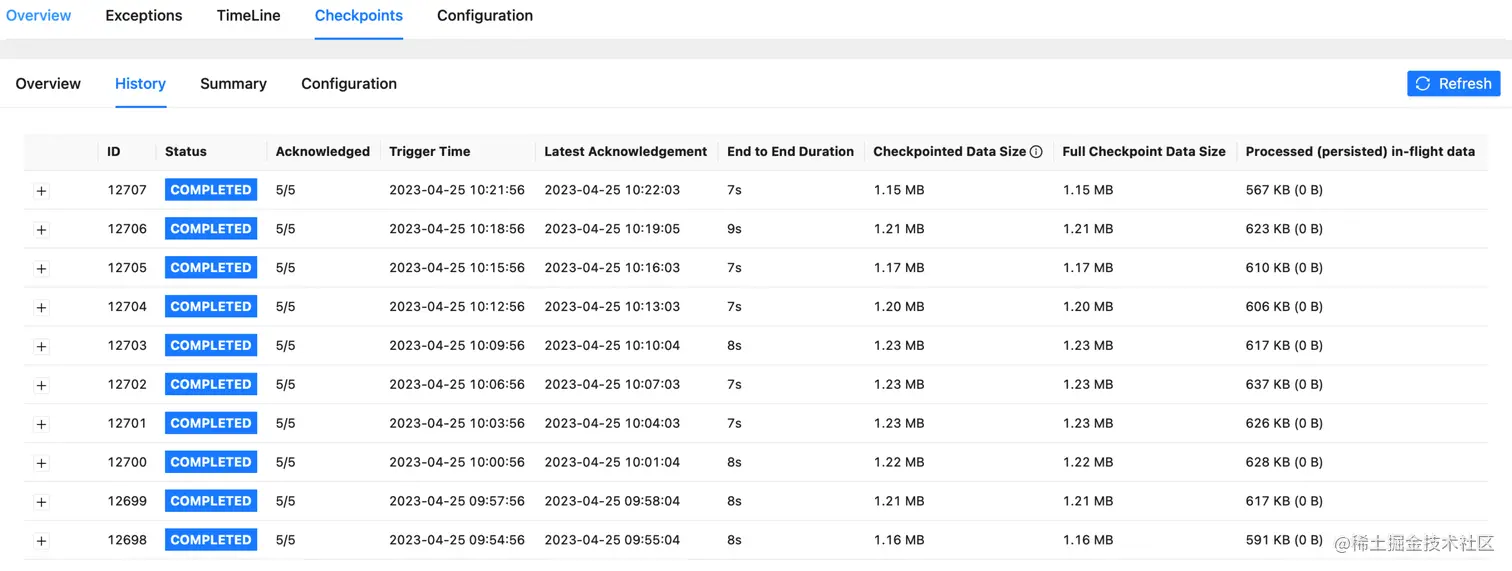The image size is (1512, 571).
Task: Select trigger time 2023-04-25 10:18:56
Action: tap(457, 229)
